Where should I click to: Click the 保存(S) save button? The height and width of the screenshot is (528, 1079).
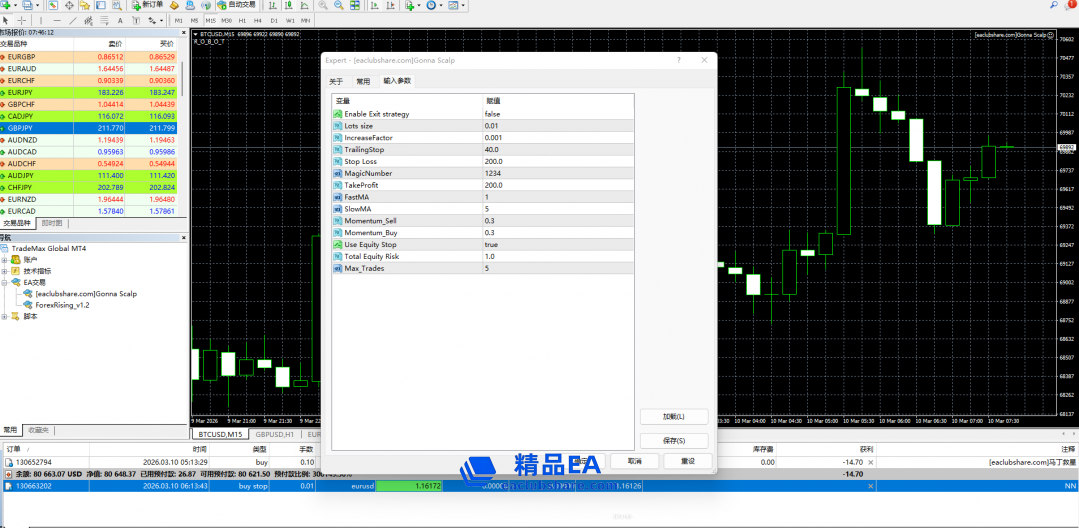(673, 440)
